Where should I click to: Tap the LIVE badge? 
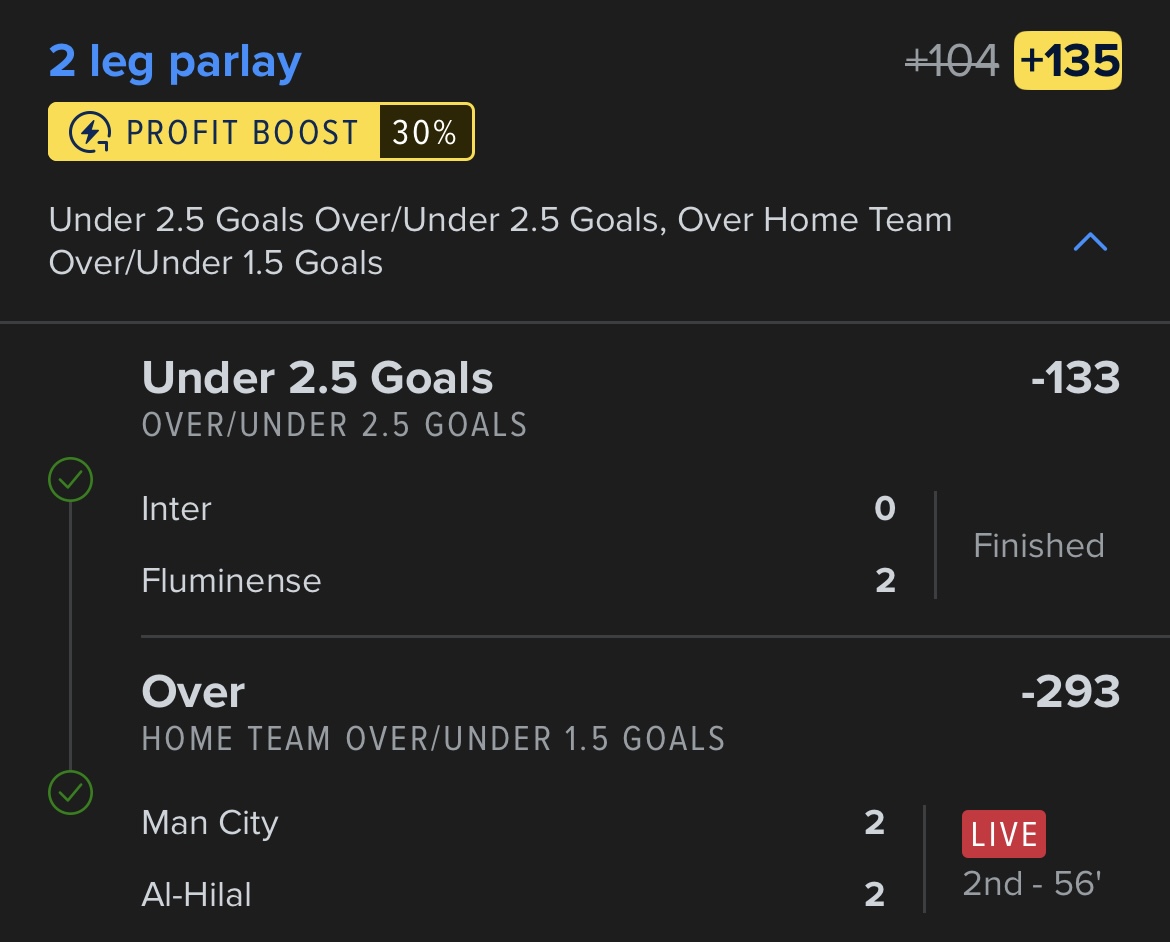1004,834
